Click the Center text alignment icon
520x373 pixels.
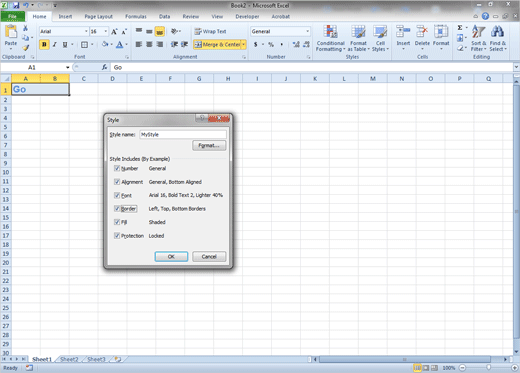[x=149, y=44]
